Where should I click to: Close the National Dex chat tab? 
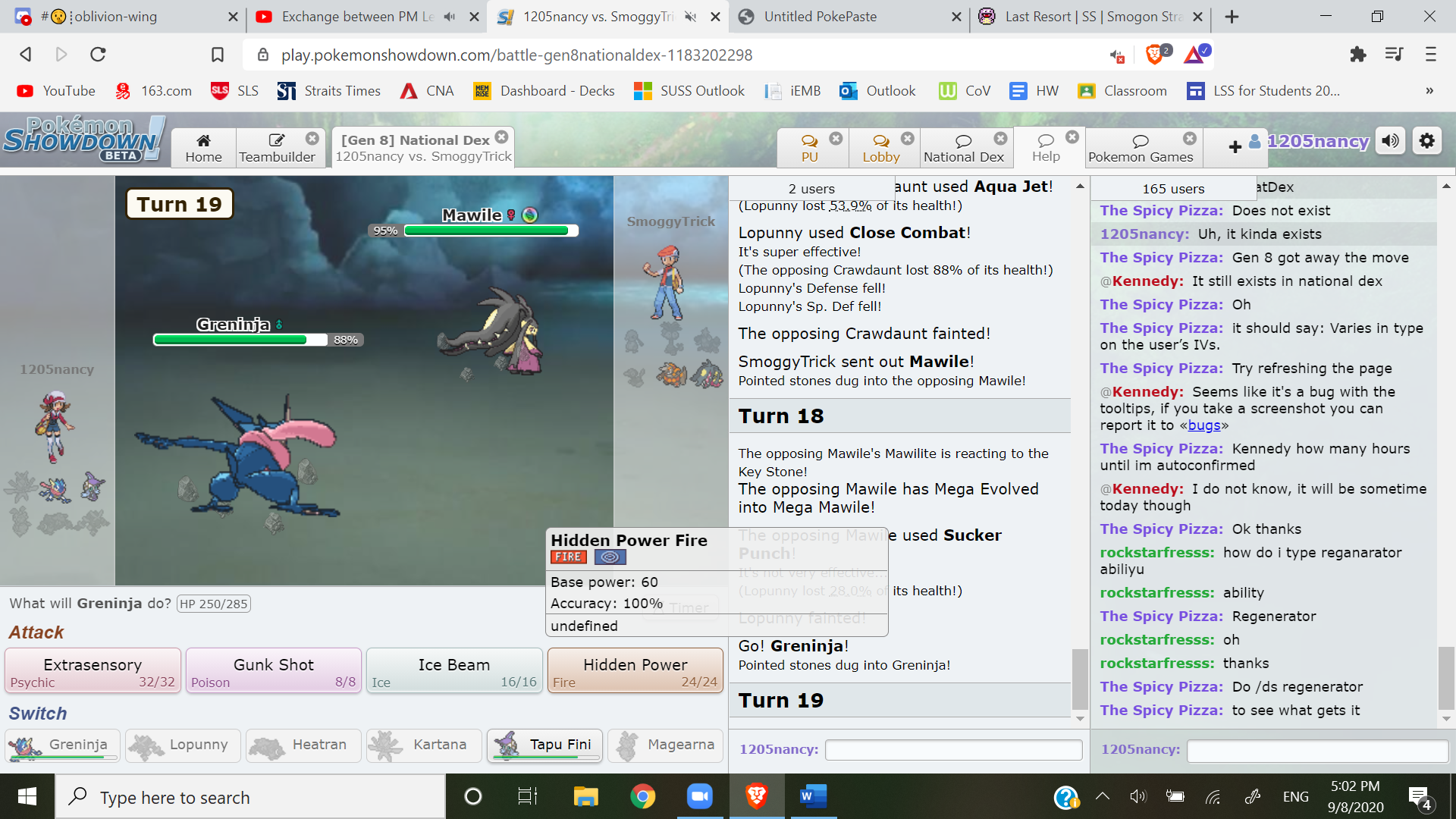tap(1001, 138)
